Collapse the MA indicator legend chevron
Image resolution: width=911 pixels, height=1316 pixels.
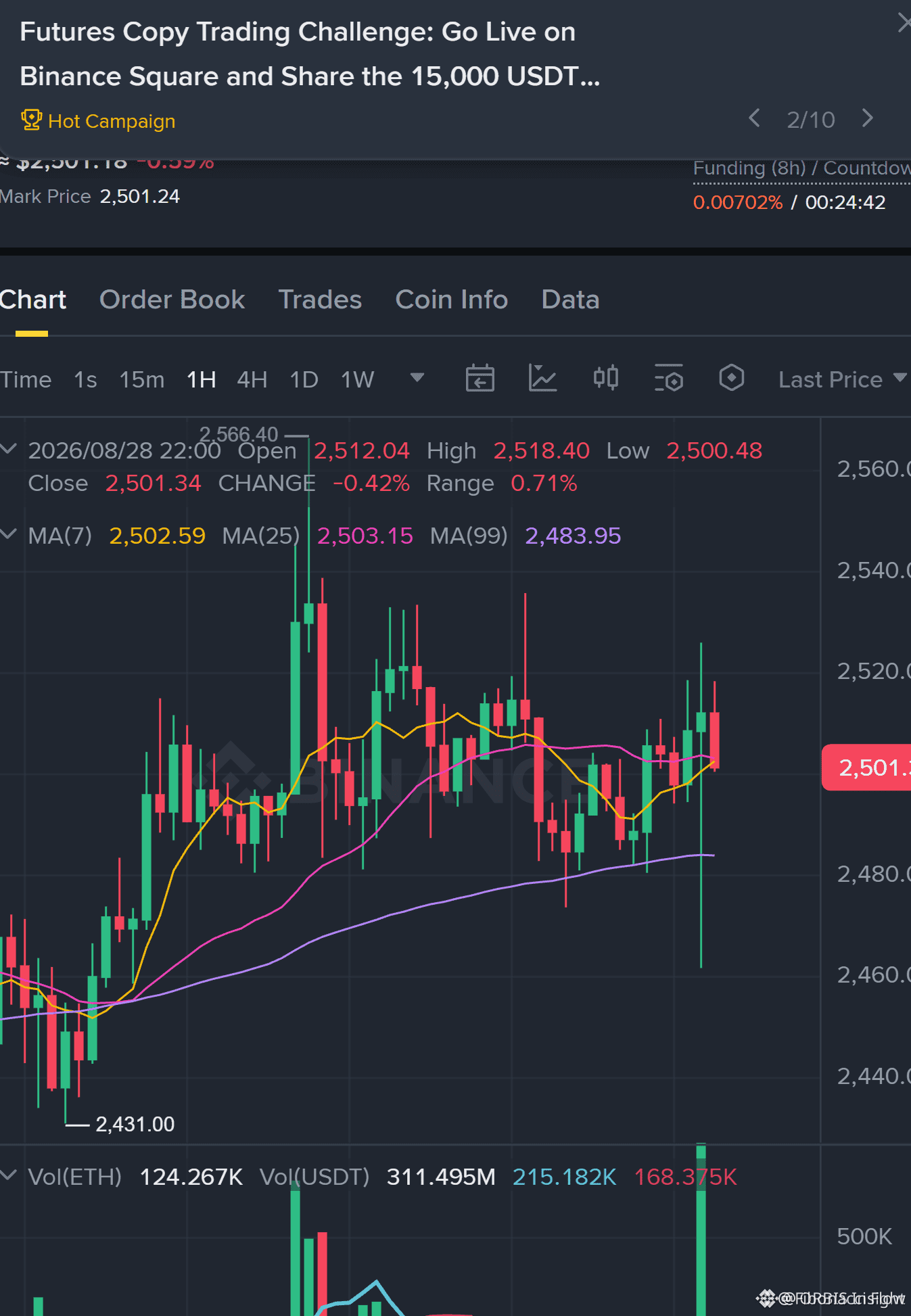click(x=9, y=534)
